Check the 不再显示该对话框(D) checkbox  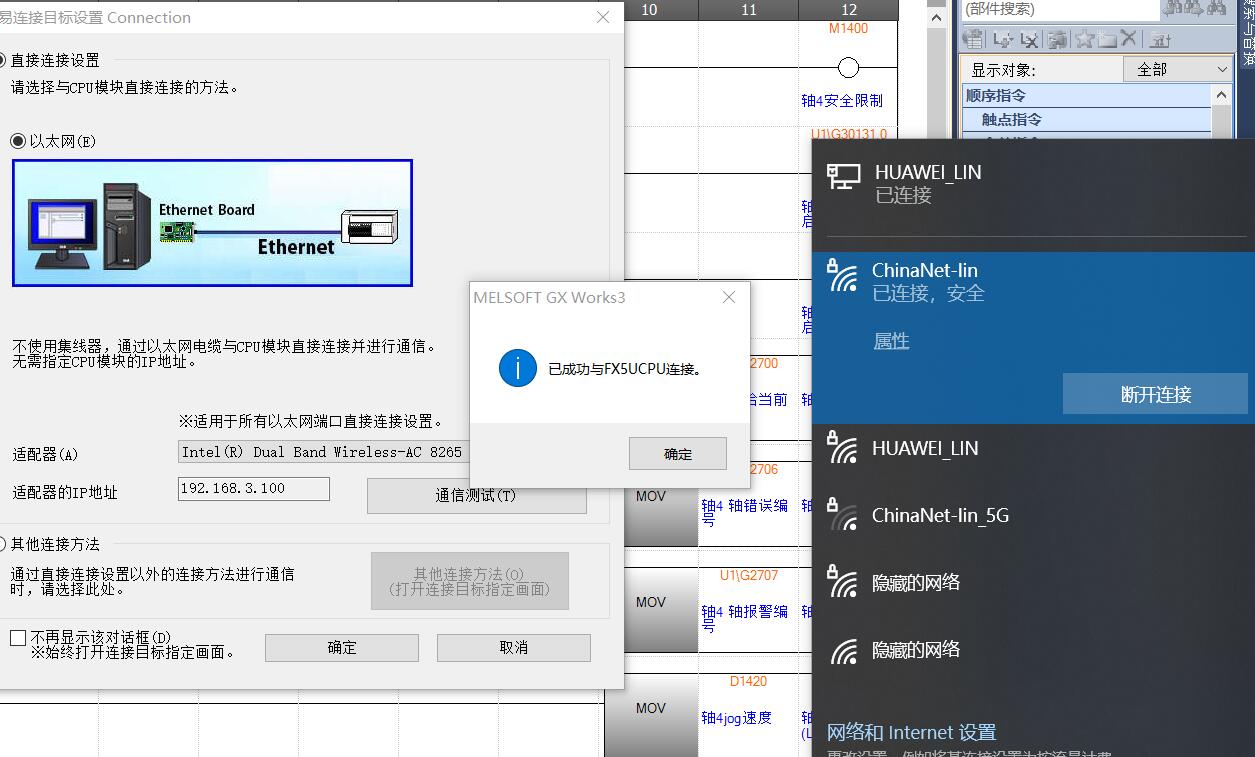pos(18,637)
